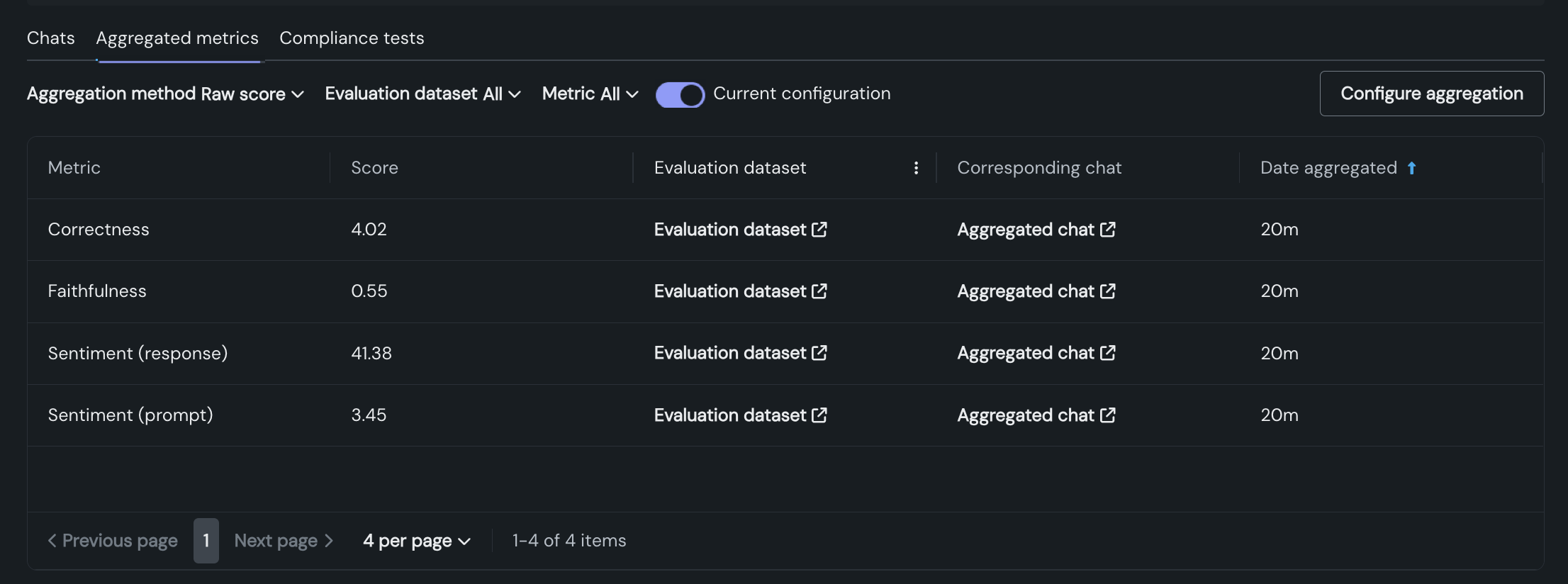
Task: Open Correctness row evaluation dataset external link icon
Action: [819, 230]
